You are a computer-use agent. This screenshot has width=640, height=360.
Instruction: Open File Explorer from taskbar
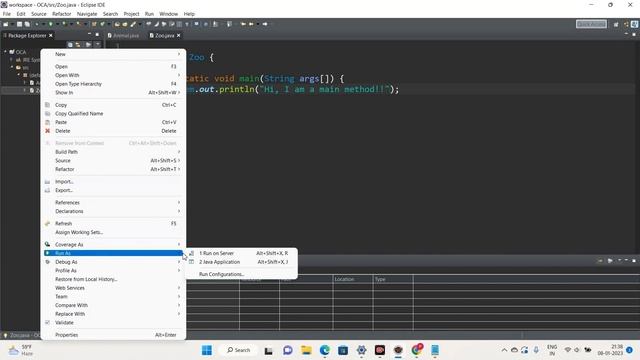(306, 350)
